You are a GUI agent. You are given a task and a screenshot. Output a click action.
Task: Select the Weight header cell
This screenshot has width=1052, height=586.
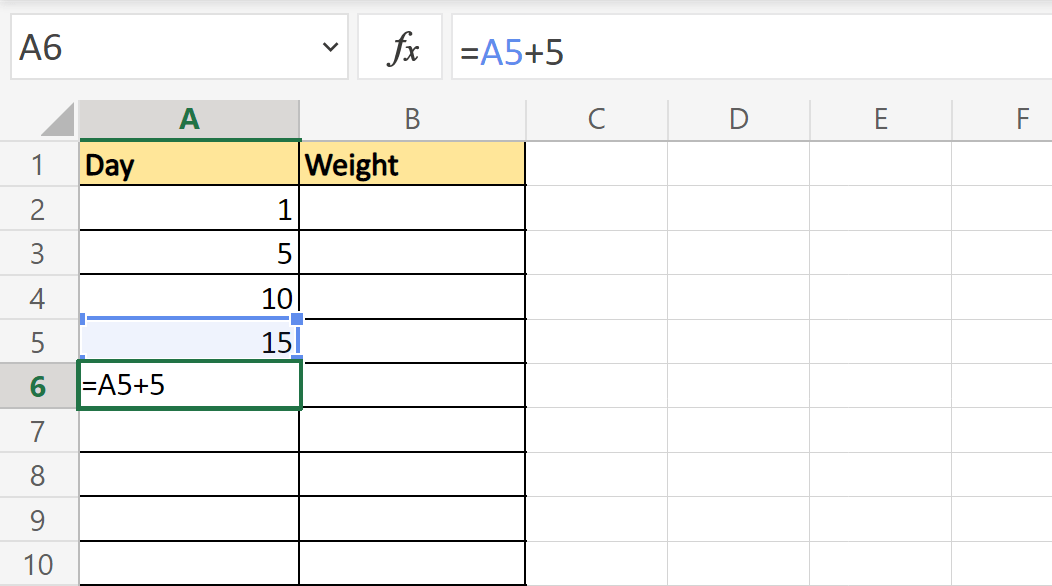coord(412,164)
